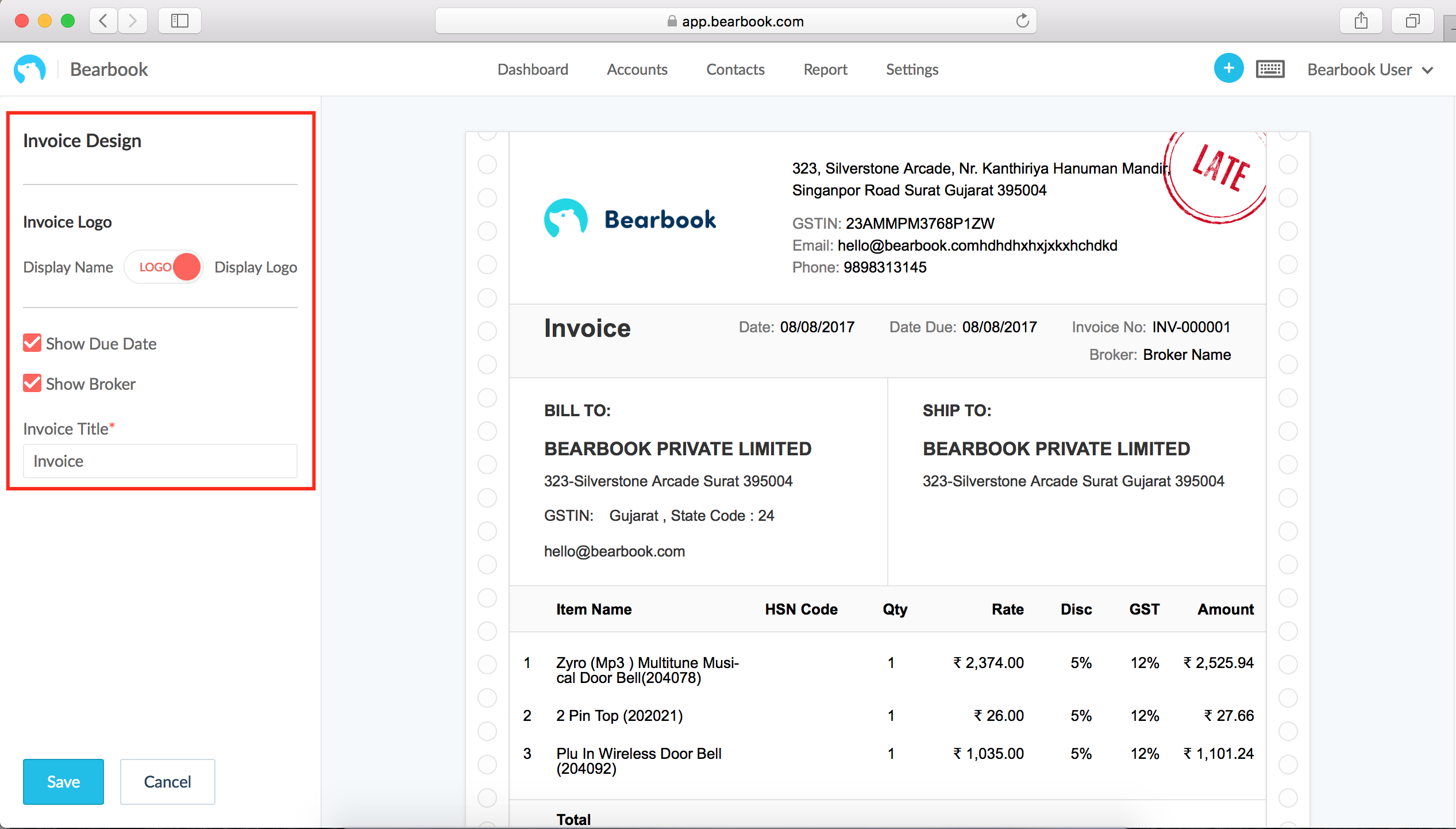Open the Accounts menu
The width and height of the screenshot is (1456, 829).
pyautogui.click(x=637, y=70)
